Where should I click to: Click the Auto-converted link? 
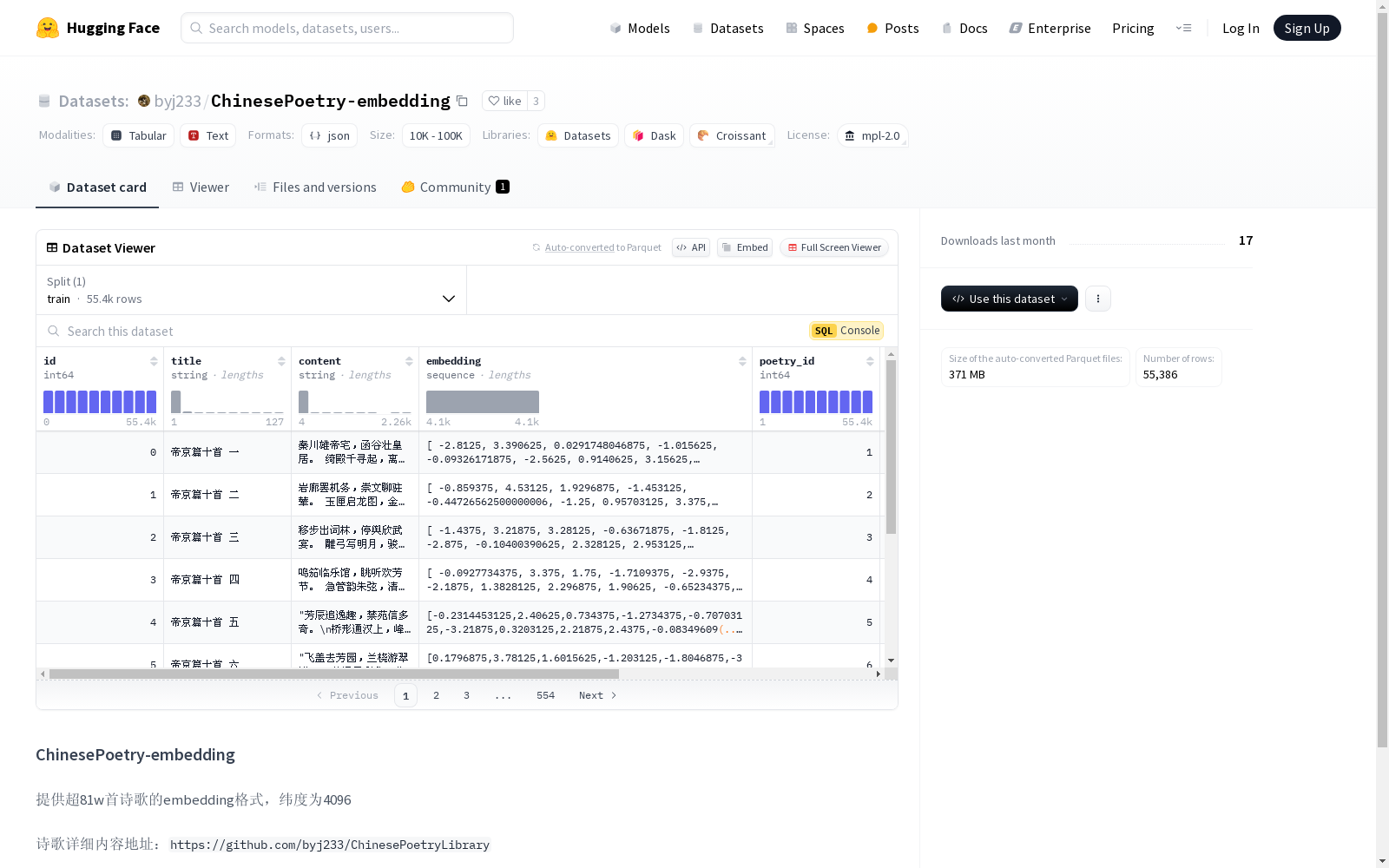pos(579,247)
